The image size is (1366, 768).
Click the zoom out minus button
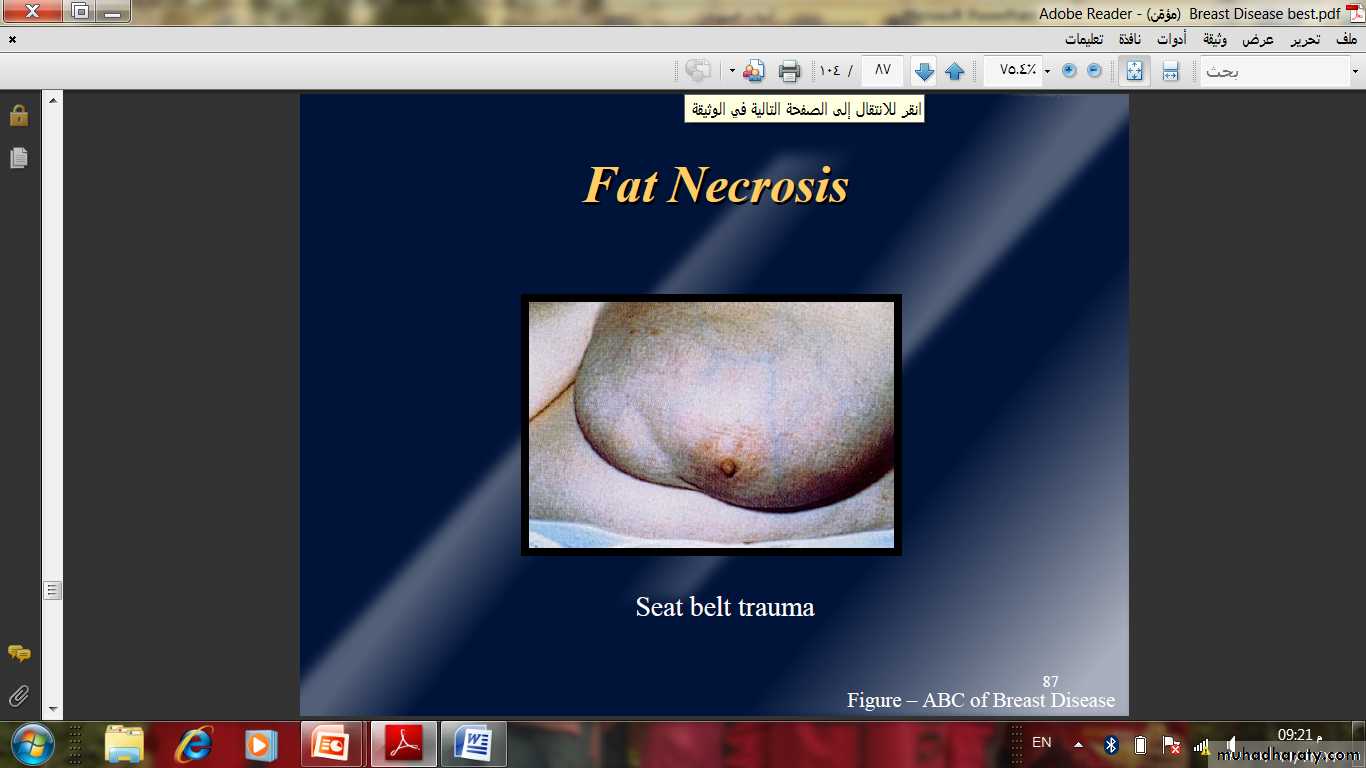pyautogui.click(x=1094, y=71)
